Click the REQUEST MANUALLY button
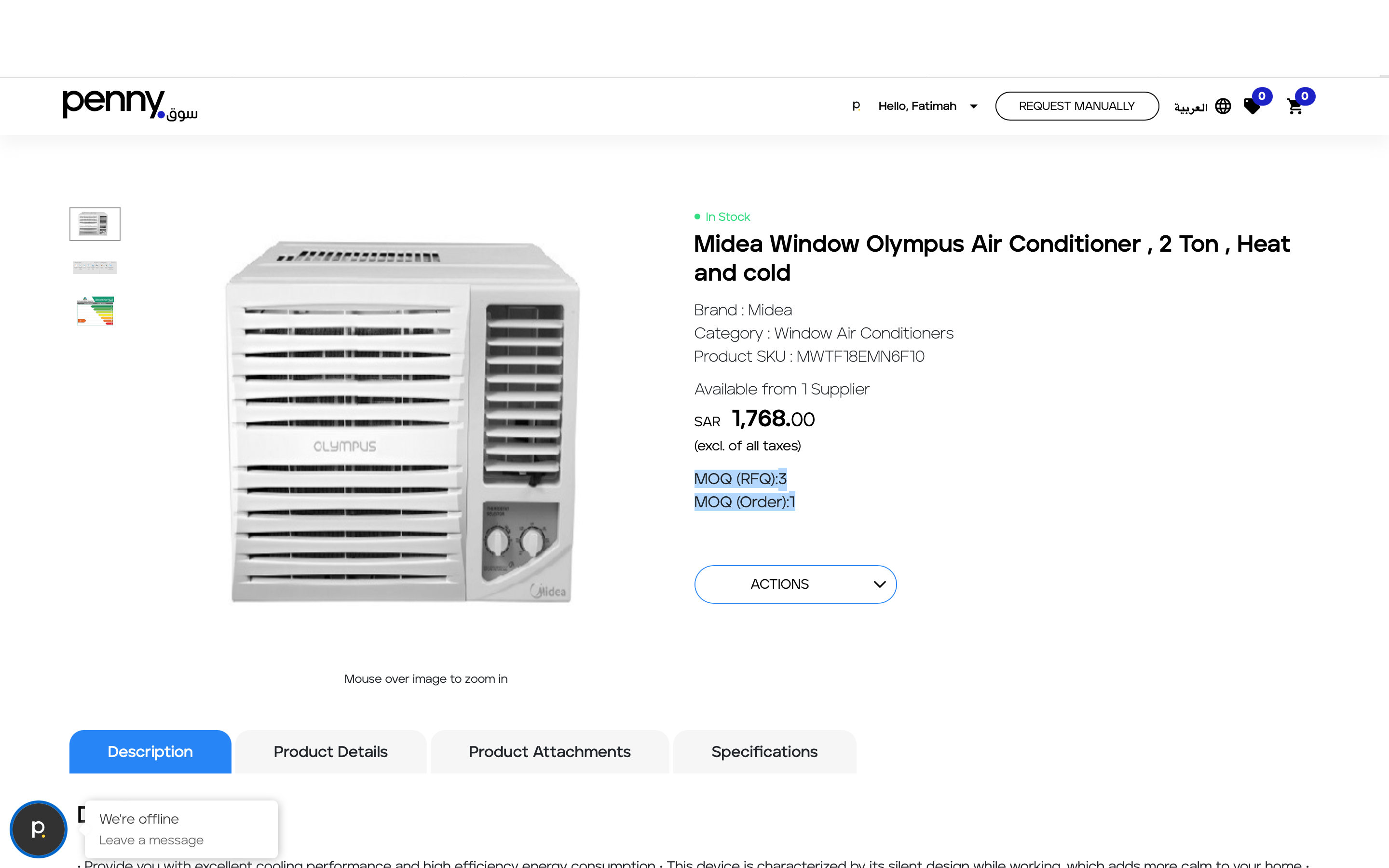The width and height of the screenshot is (1389, 868). pos(1076,106)
